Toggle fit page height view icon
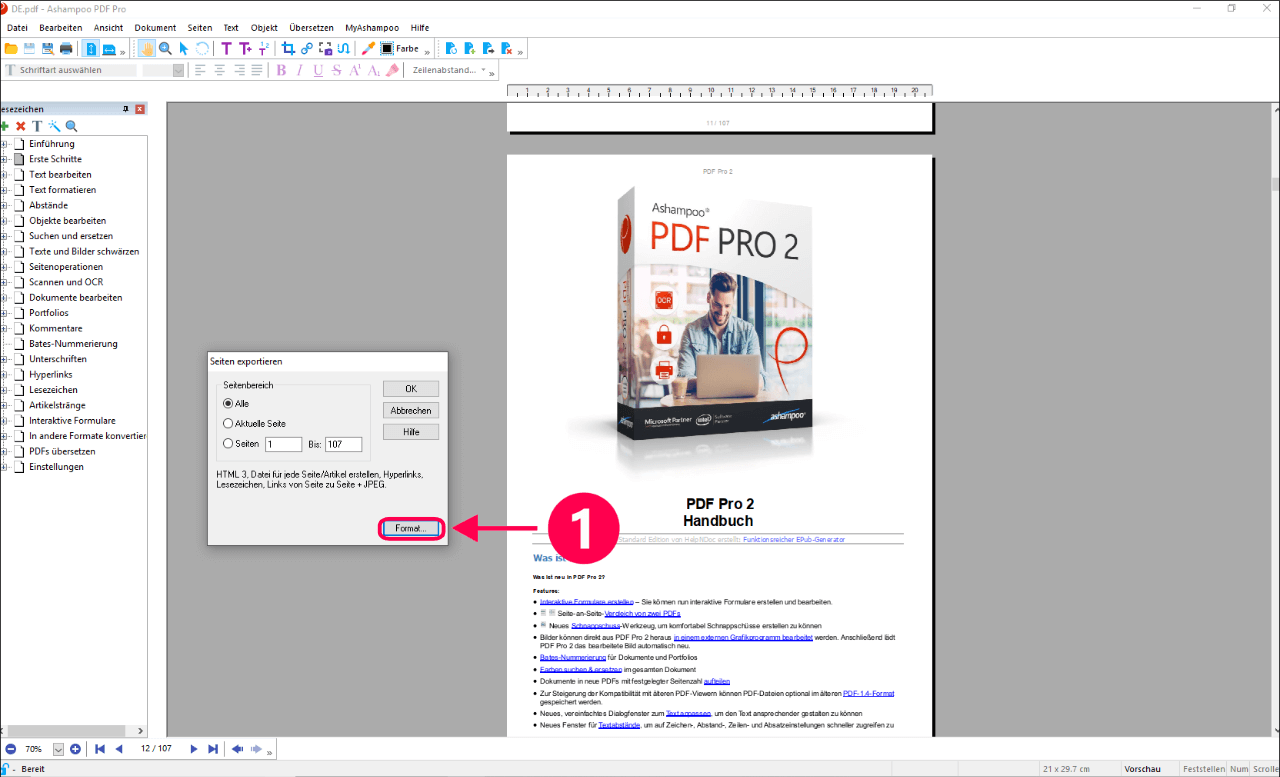The width and height of the screenshot is (1280, 777). (90, 48)
